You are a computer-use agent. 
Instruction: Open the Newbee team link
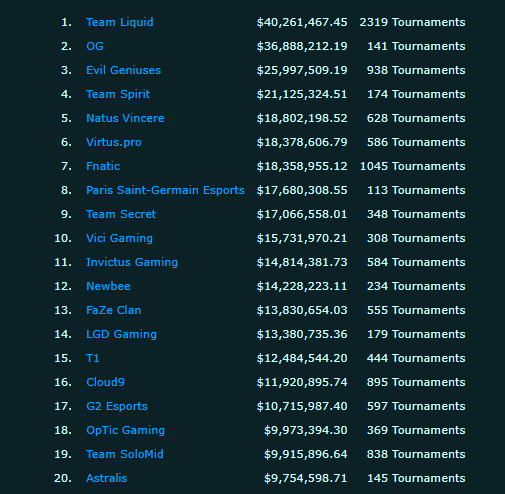[x=108, y=286]
